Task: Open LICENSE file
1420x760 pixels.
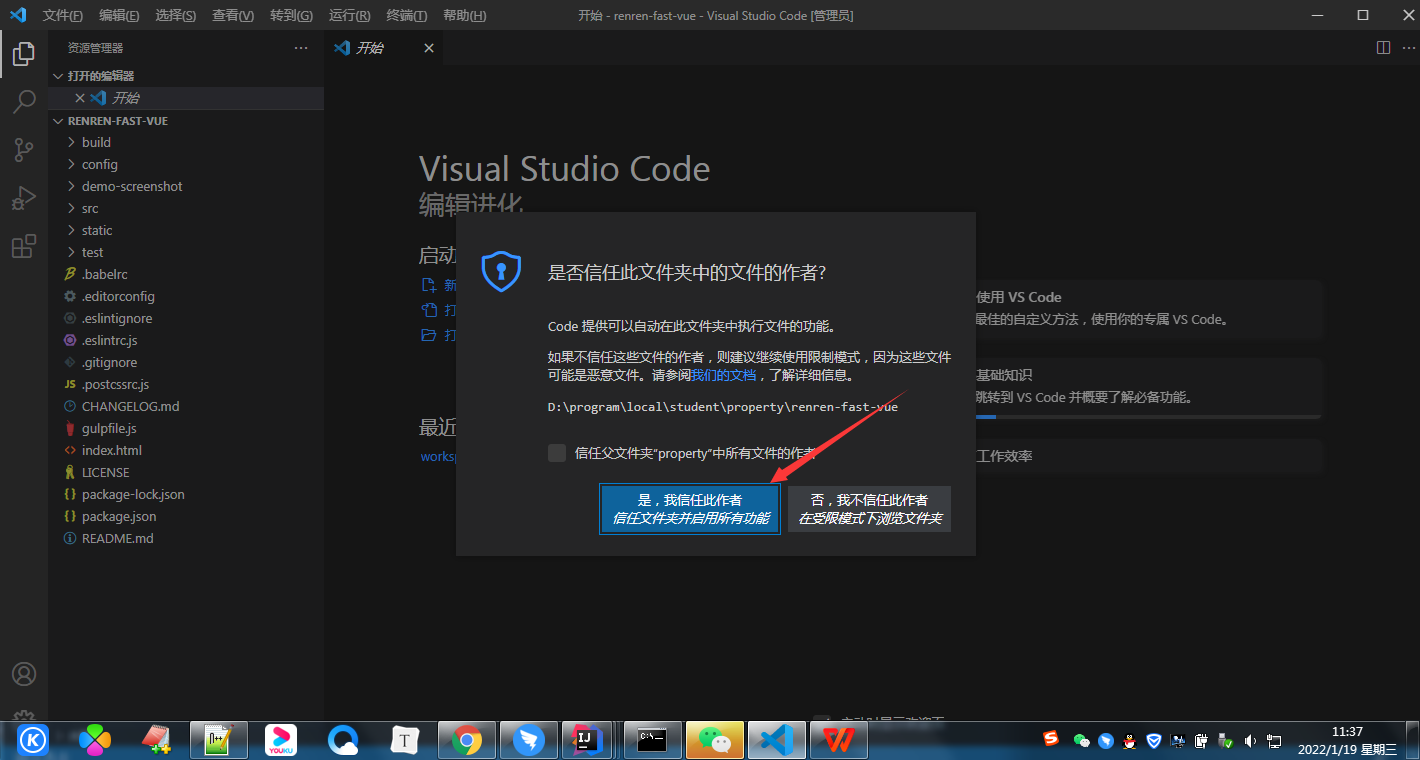Action: pos(186,472)
